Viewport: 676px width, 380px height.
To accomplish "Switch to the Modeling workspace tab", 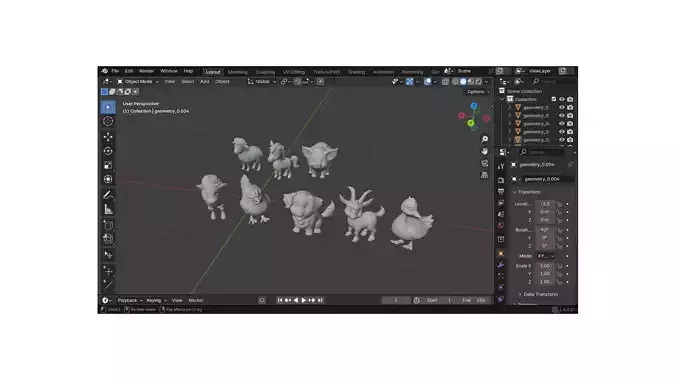I will coord(238,72).
